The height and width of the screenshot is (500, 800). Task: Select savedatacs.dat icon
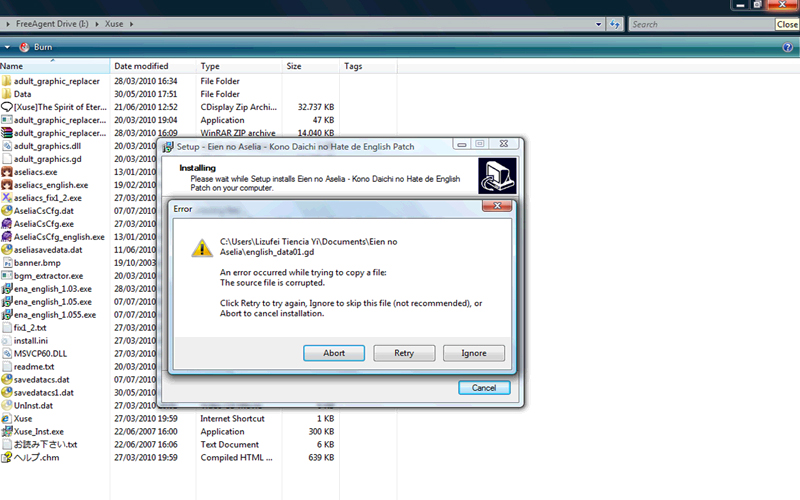7,380
